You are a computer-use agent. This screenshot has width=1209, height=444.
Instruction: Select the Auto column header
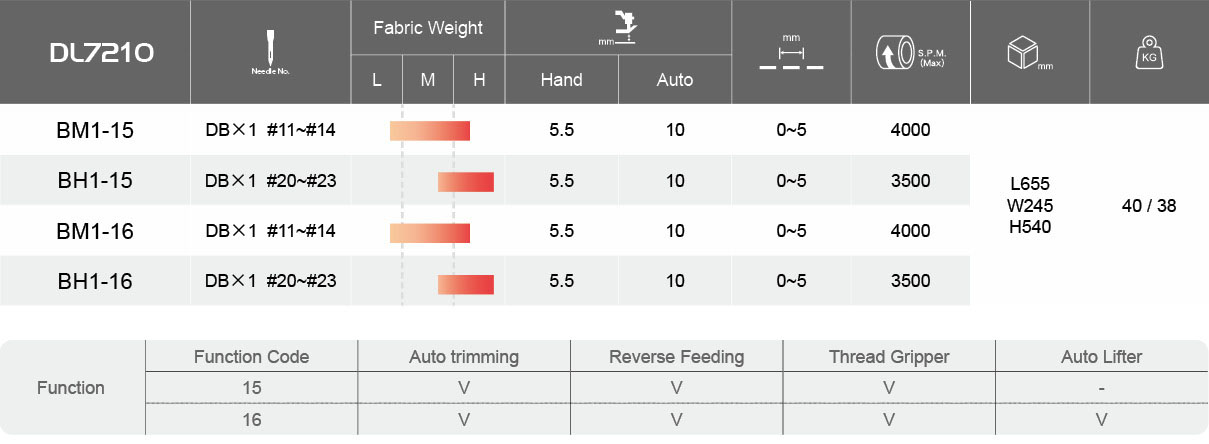(675, 80)
